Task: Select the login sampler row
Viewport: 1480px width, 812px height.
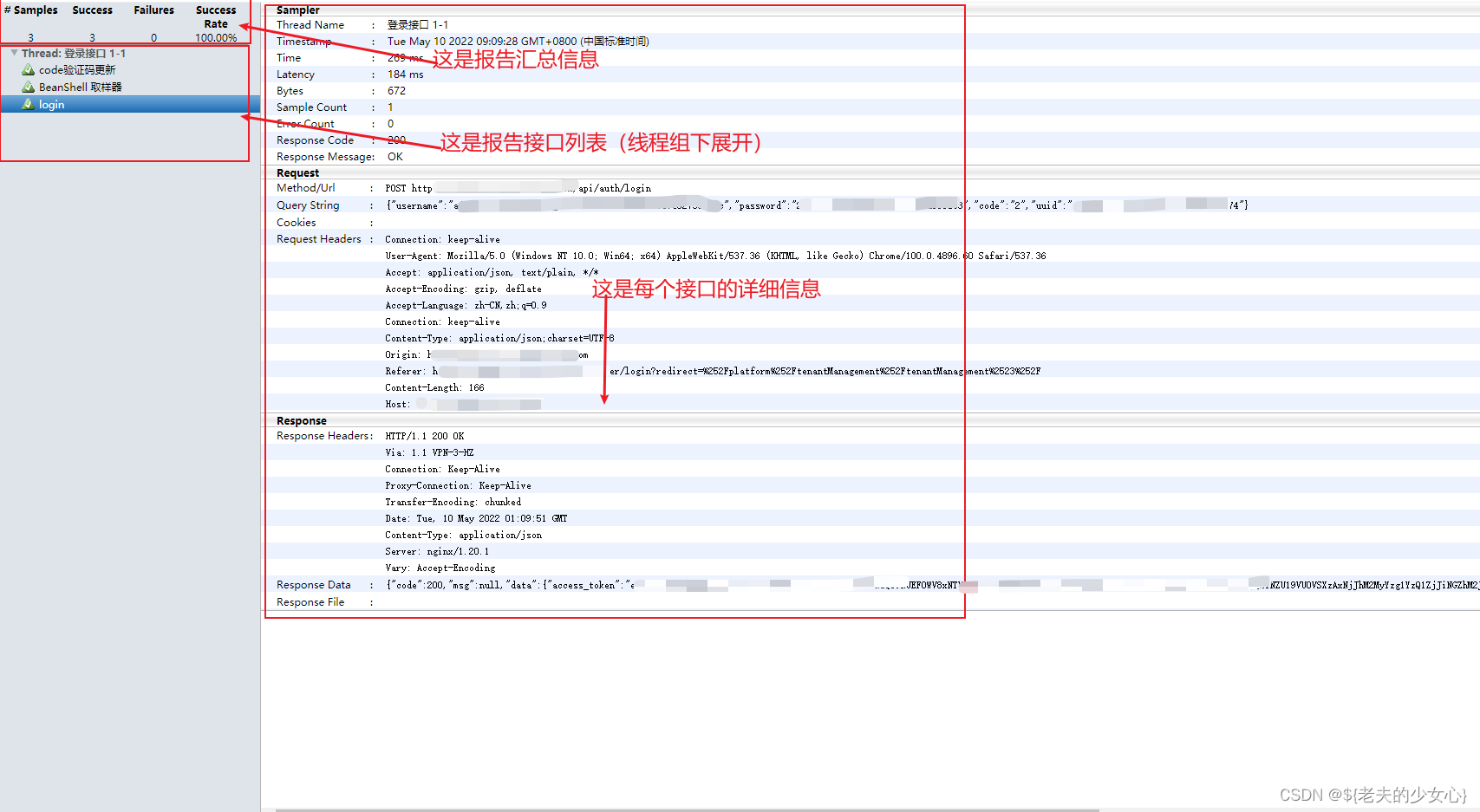Action: click(130, 104)
